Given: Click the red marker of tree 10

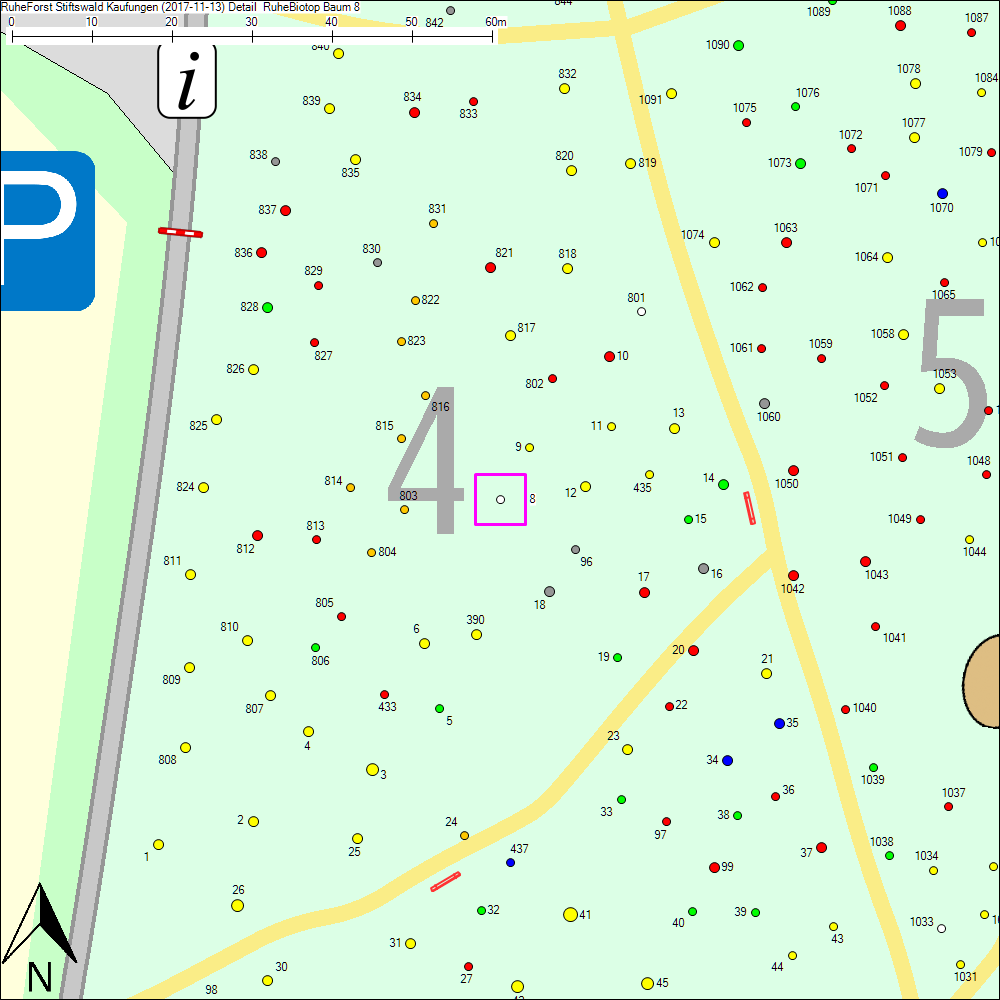Looking at the screenshot, I should (609, 356).
